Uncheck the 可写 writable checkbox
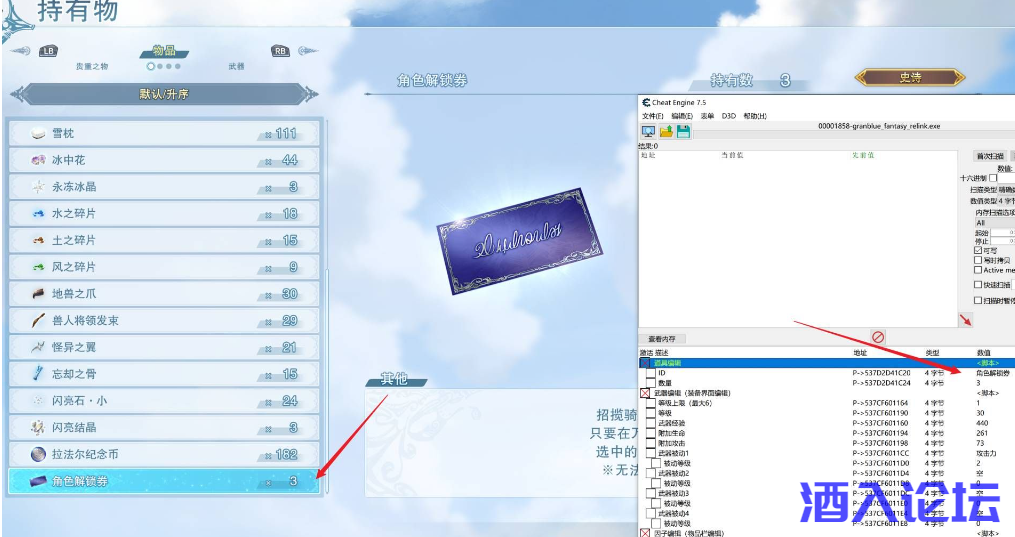Viewport: 1015px width, 537px height. 978,250
